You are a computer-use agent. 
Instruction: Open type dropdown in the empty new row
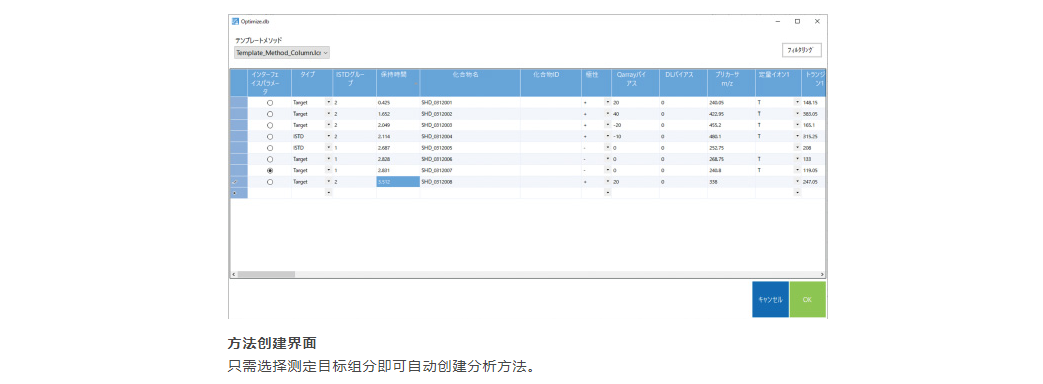pos(329,193)
